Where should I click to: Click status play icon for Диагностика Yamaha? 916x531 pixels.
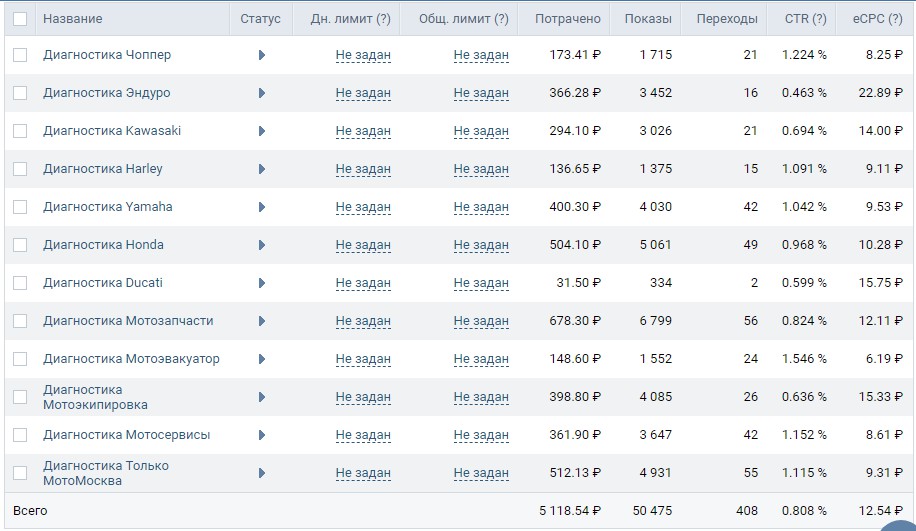(262, 207)
